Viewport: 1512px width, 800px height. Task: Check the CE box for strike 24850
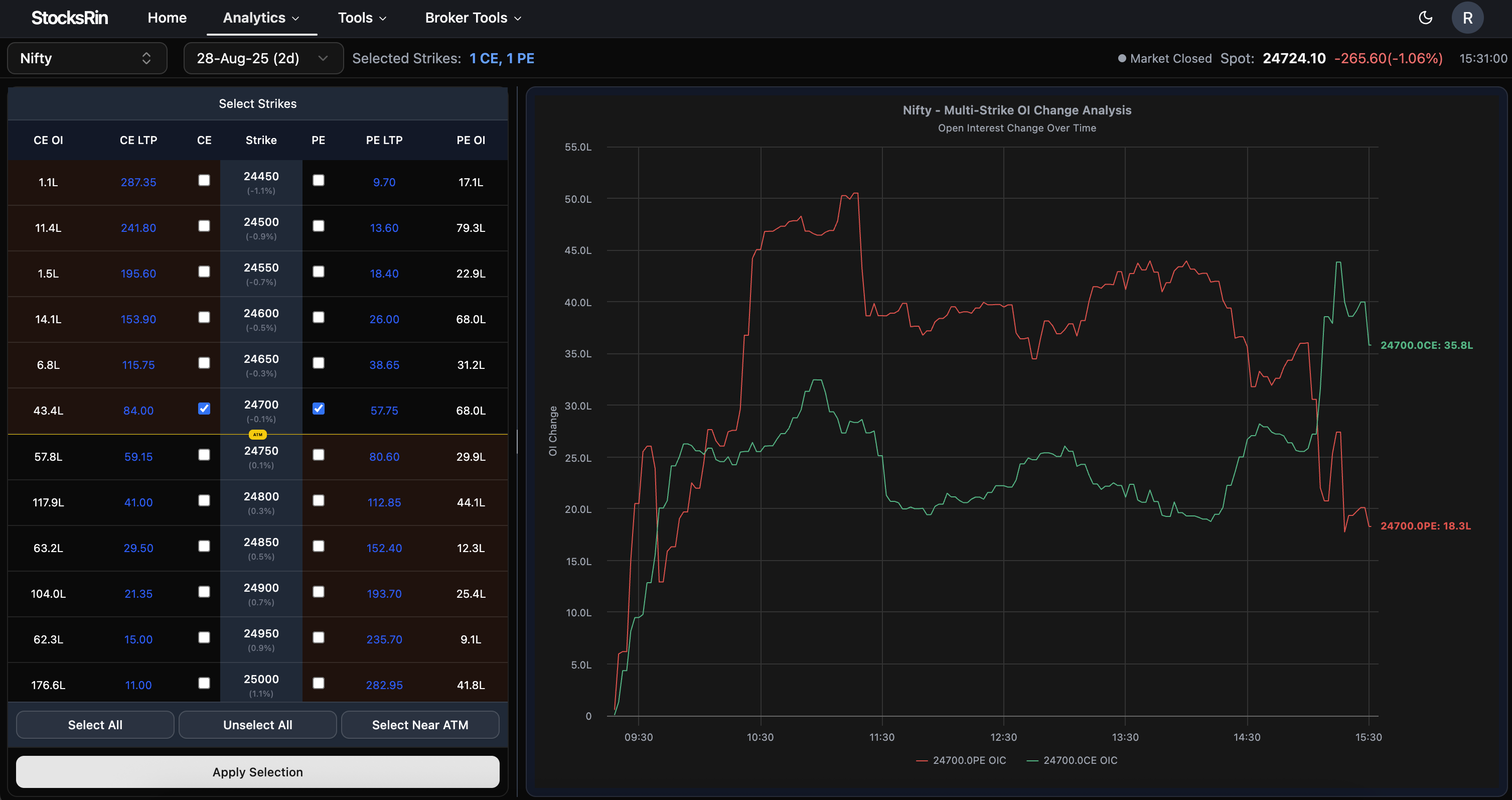[x=204, y=546]
